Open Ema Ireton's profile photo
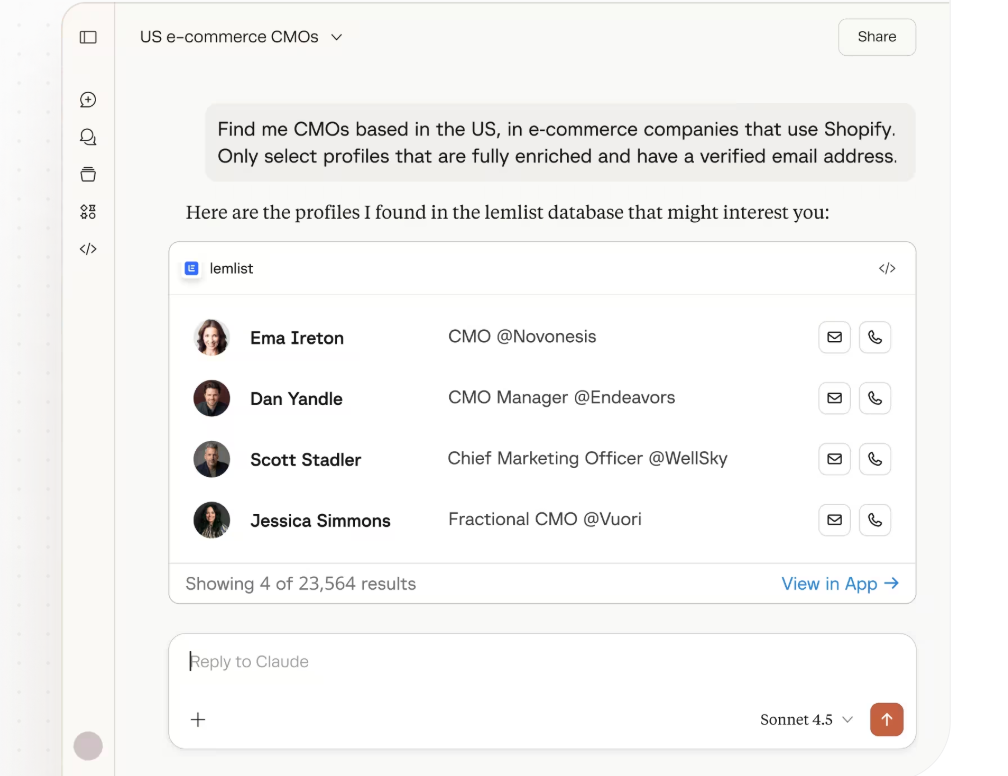Image resolution: width=1008 pixels, height=776 pixels. 212,337
